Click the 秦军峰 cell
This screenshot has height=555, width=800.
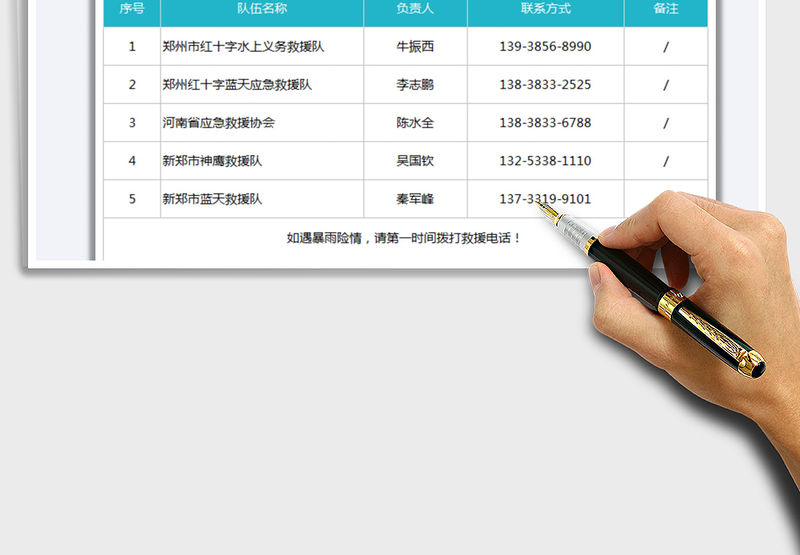click(x=415, y=199)
